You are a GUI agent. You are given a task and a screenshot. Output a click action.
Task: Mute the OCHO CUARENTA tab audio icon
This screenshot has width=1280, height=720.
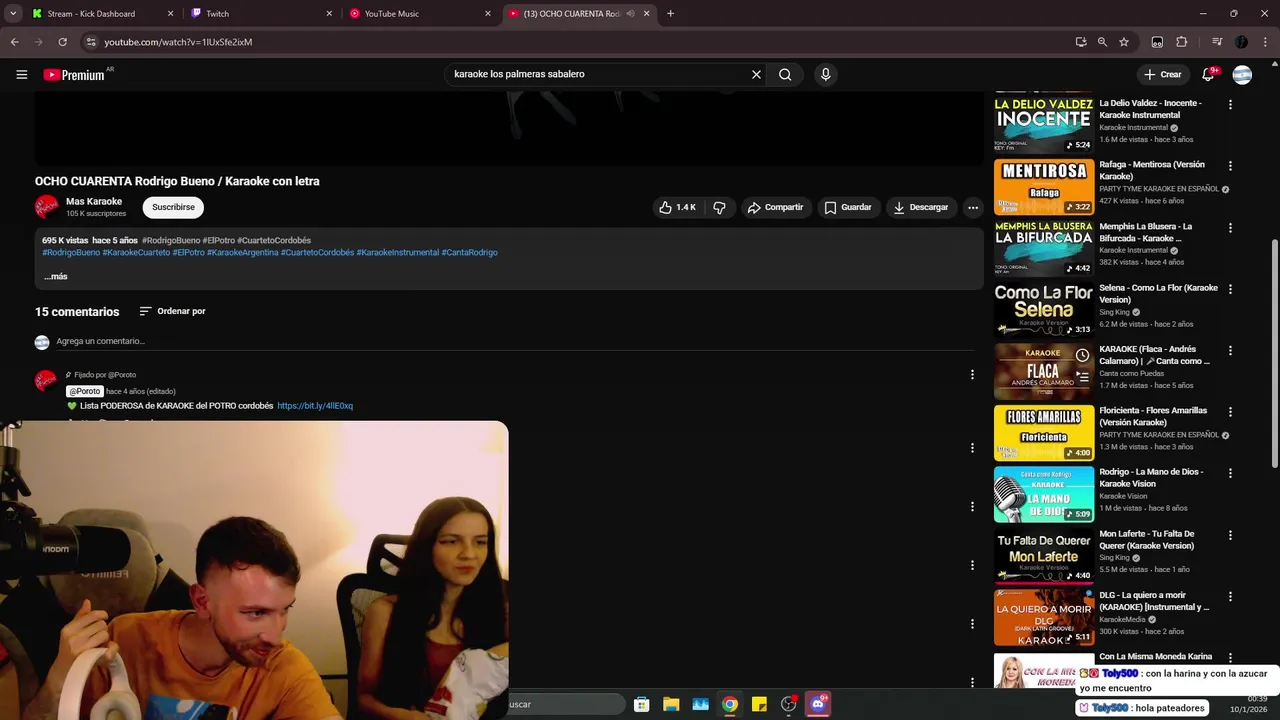tap(630, 13)
